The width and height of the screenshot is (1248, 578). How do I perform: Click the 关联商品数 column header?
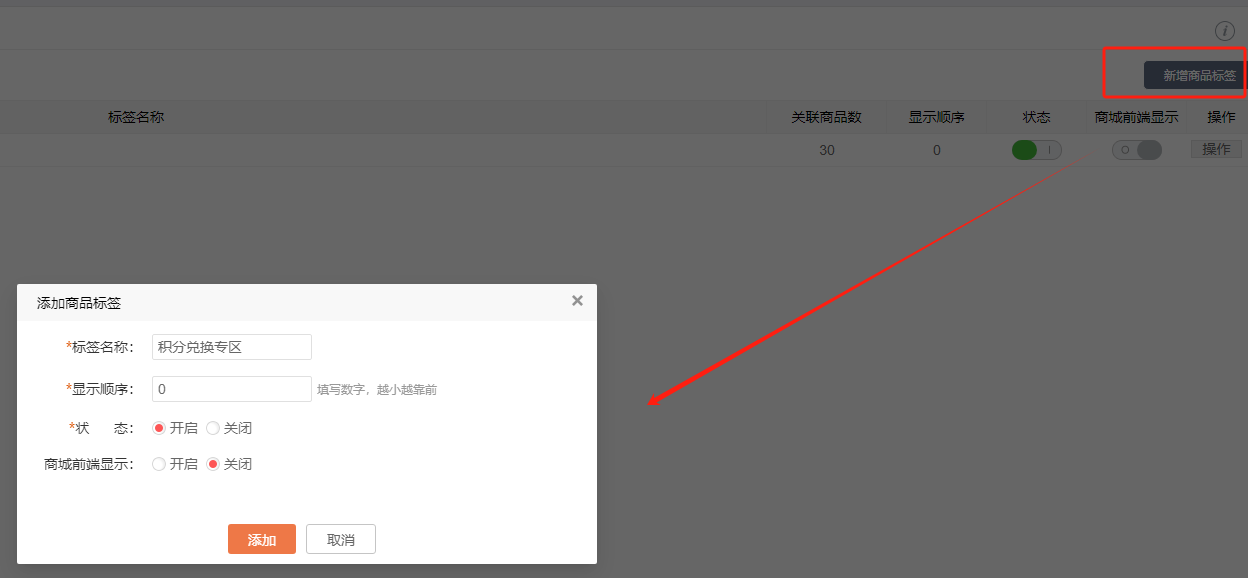pyautogui.click(x=826, y=117)
